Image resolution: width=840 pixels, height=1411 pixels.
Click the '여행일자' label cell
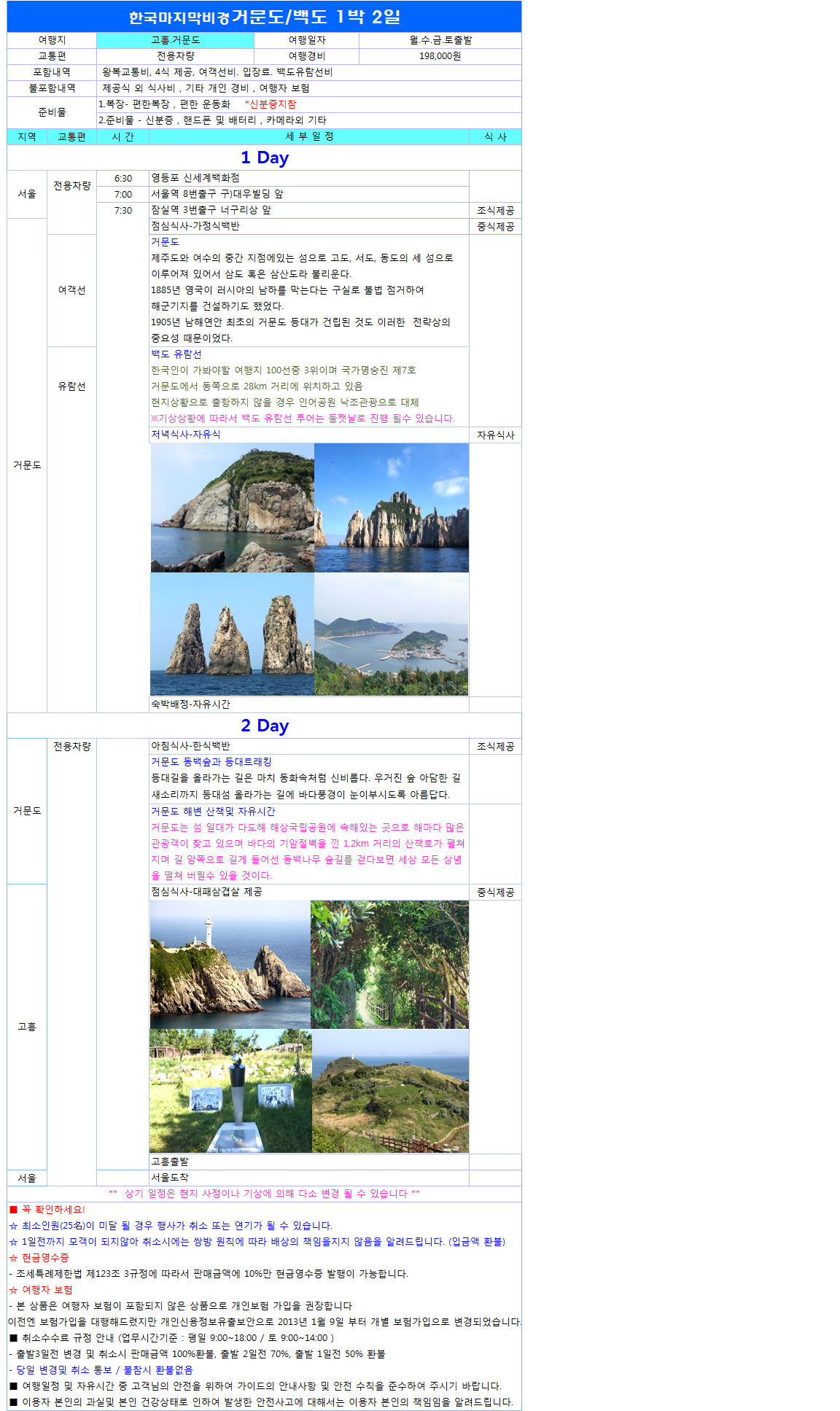click(307, 40)
